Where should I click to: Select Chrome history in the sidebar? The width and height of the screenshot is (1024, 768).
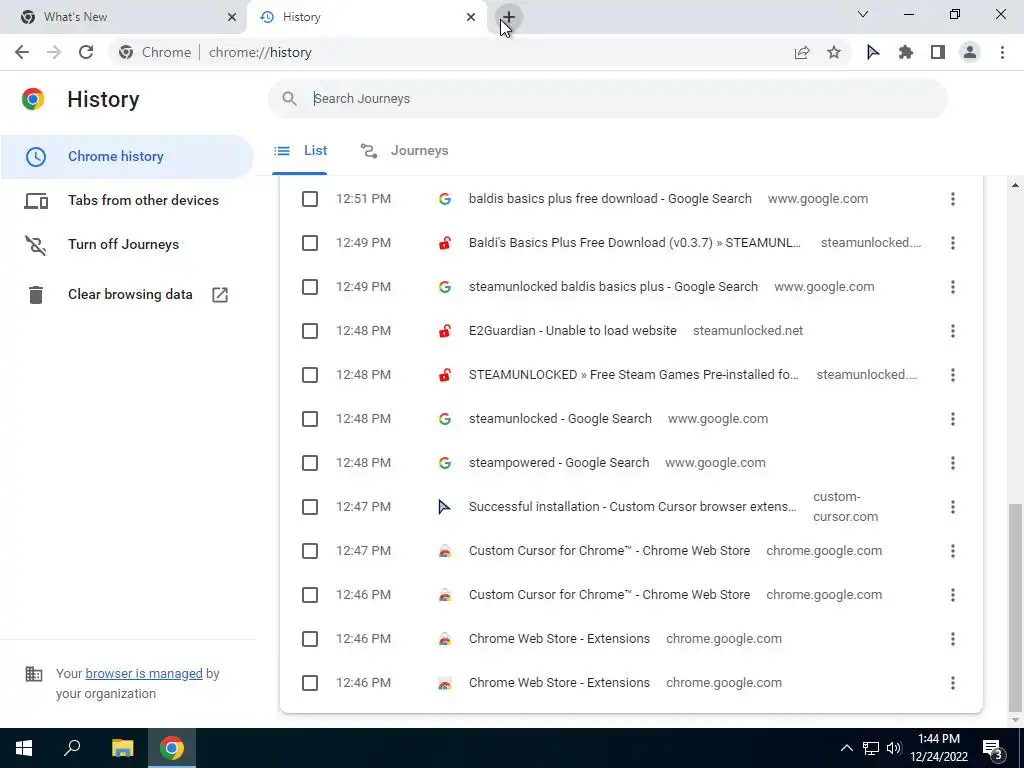127,157
